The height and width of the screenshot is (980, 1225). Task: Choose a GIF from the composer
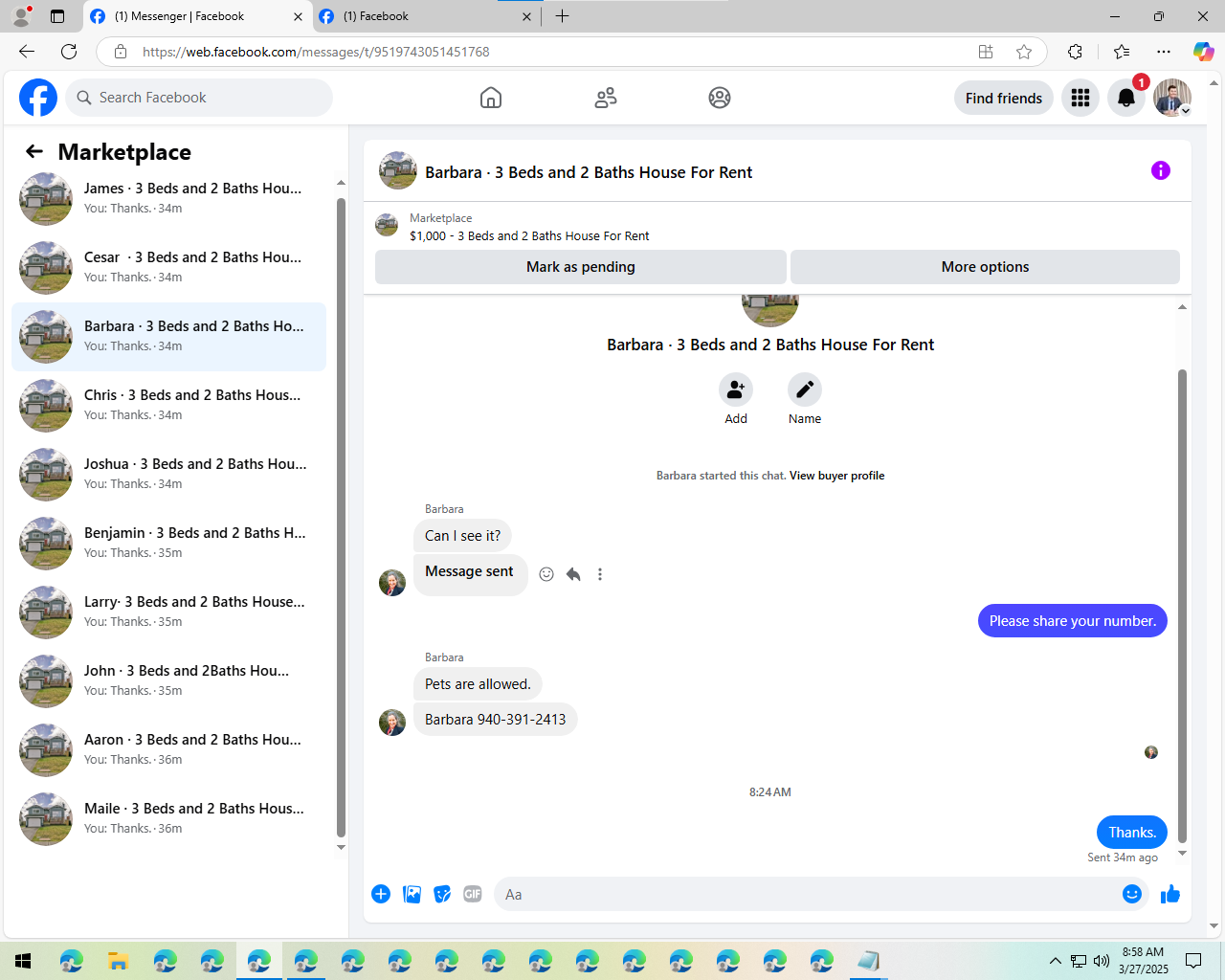473,894
